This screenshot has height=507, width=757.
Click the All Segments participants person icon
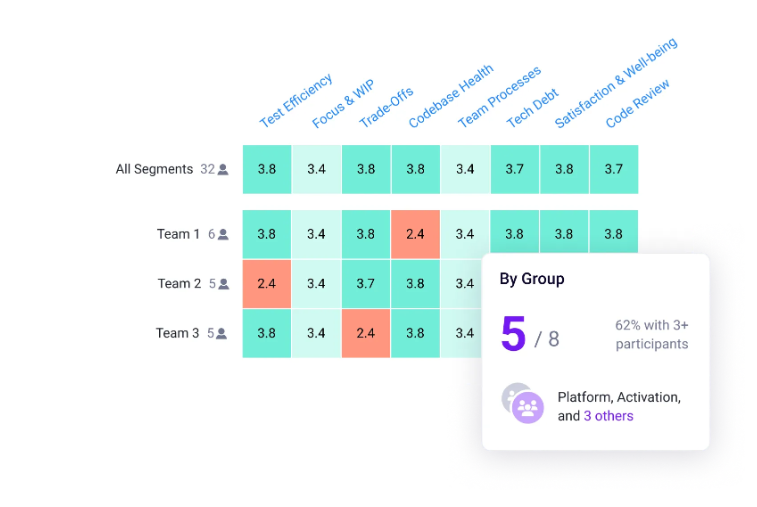[x=223, y=170]
